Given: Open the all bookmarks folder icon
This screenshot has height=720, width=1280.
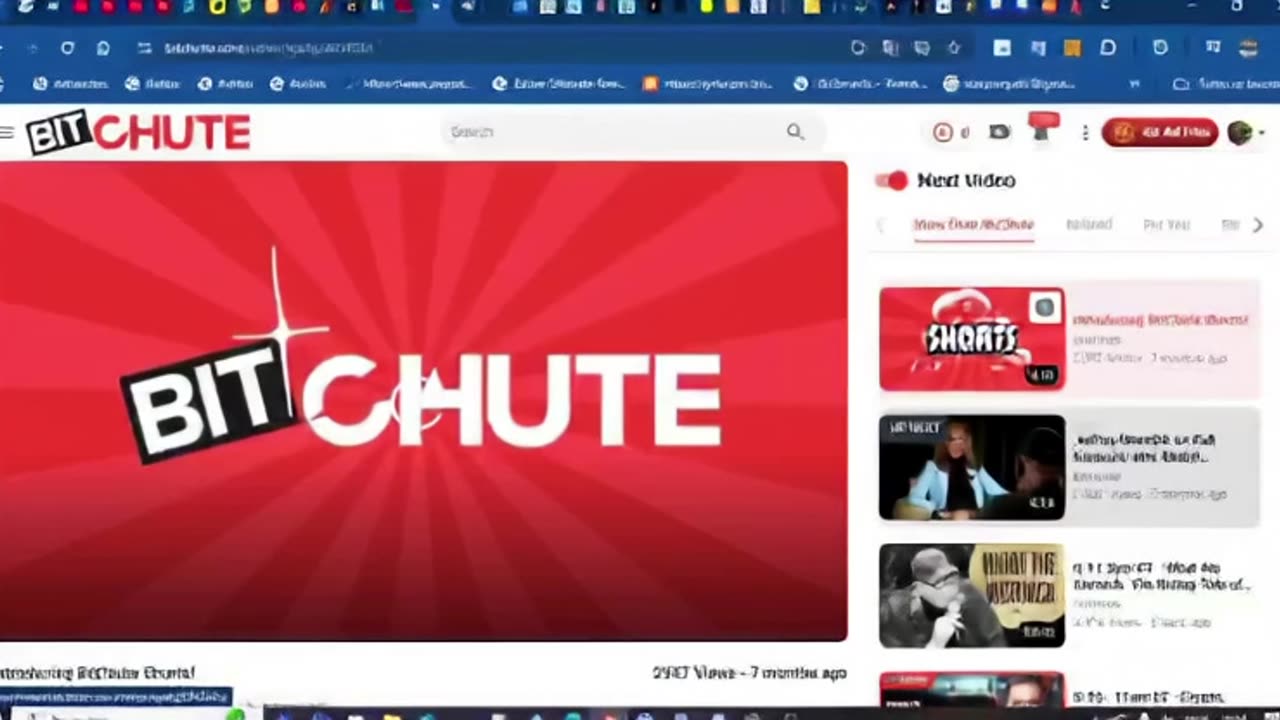Looking at the screenshot, I should (x=1181, y=84).
